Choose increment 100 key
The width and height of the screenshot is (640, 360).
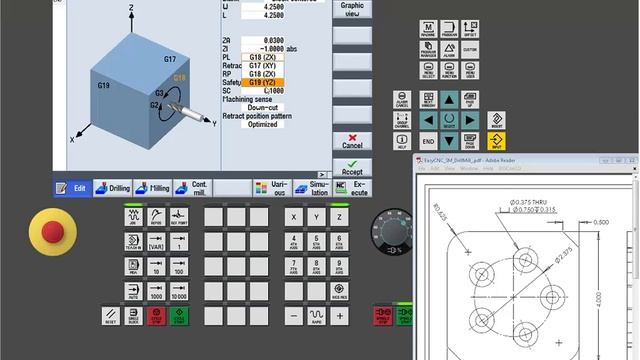click(x=179, y=267)
